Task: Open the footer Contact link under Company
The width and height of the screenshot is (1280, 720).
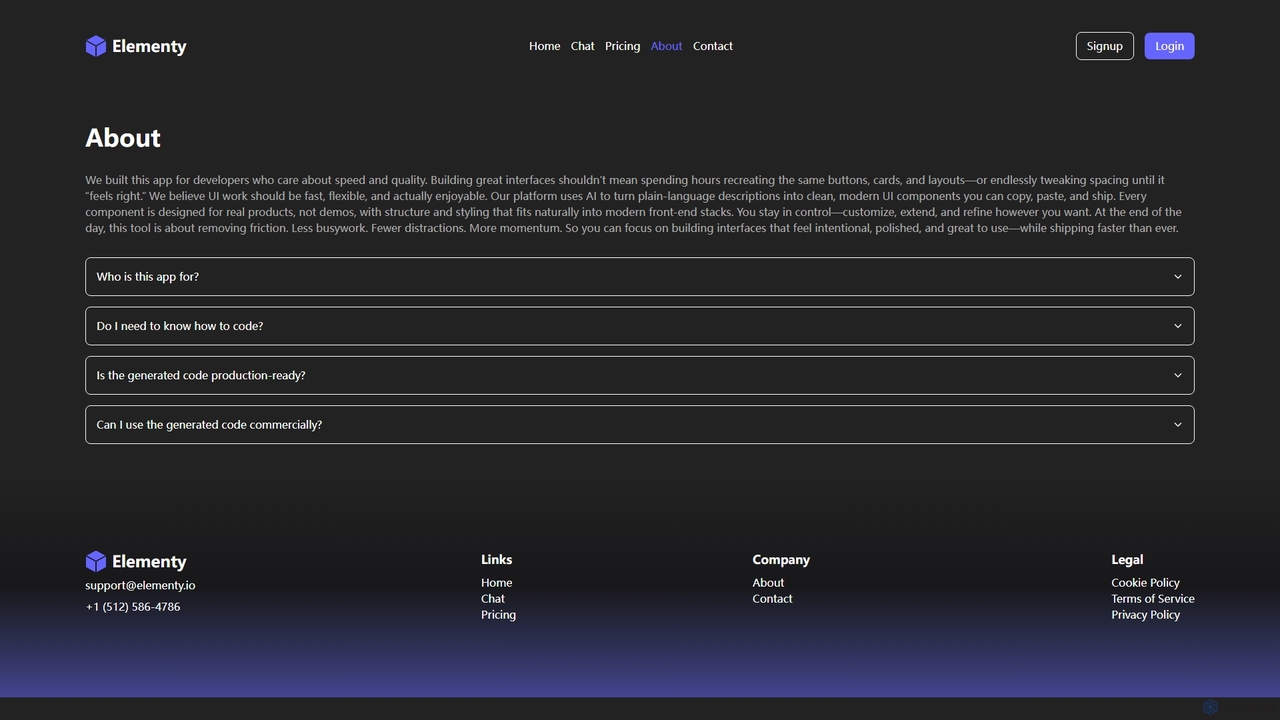Action: (x=772, y=599)
